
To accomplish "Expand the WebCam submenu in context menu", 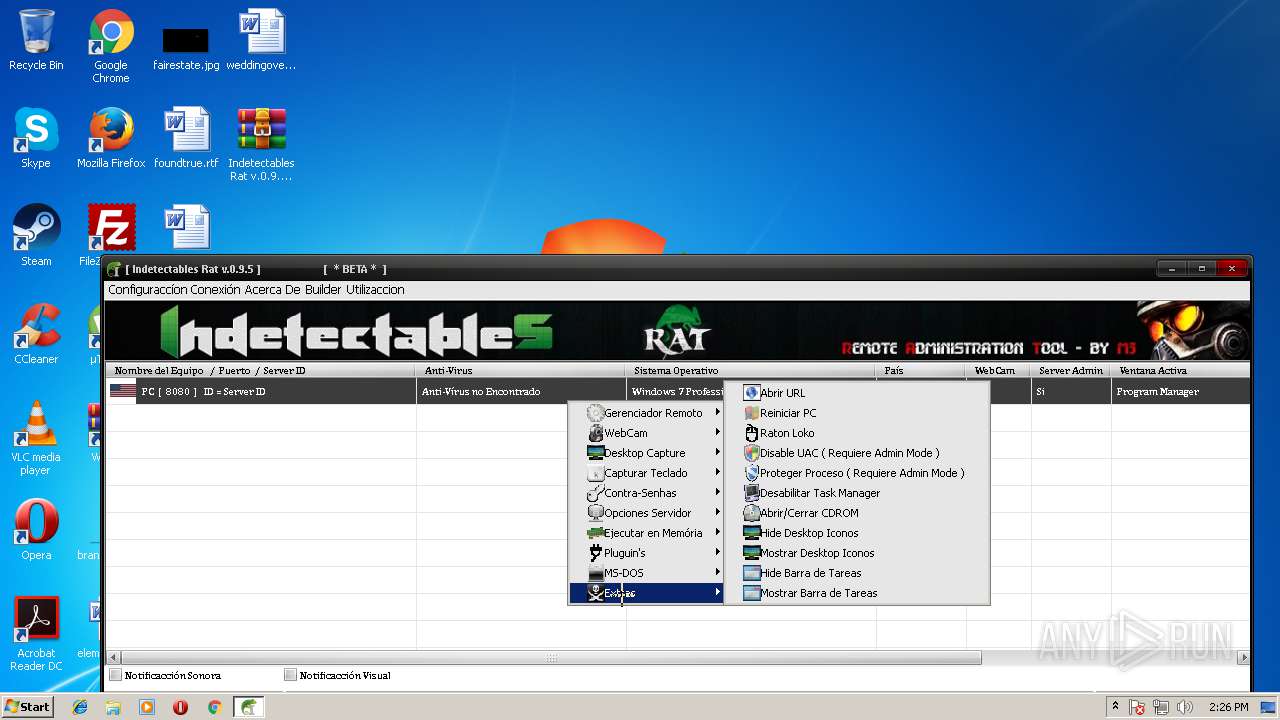I will click(646, 433).
